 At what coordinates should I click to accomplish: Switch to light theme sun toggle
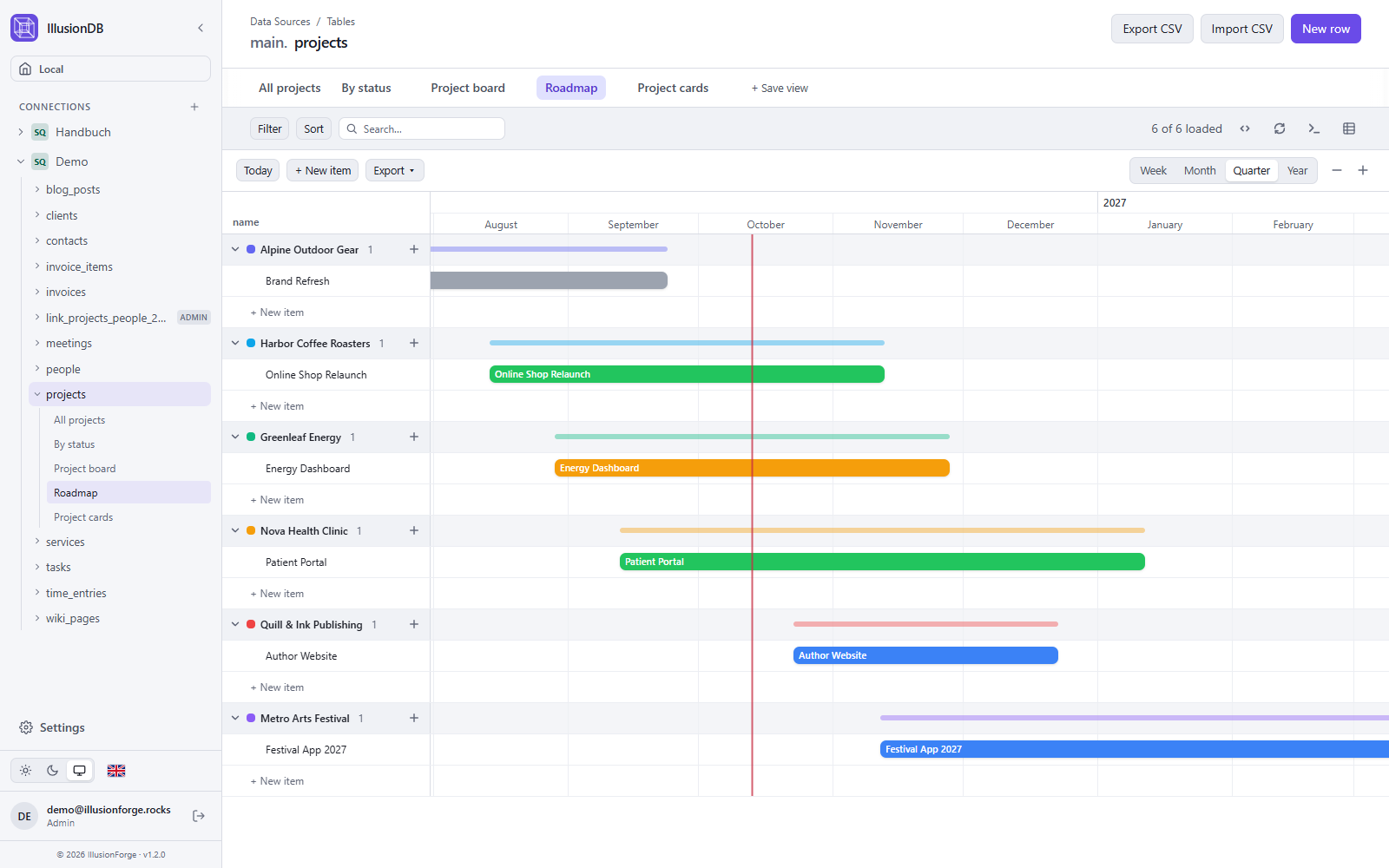26,771
